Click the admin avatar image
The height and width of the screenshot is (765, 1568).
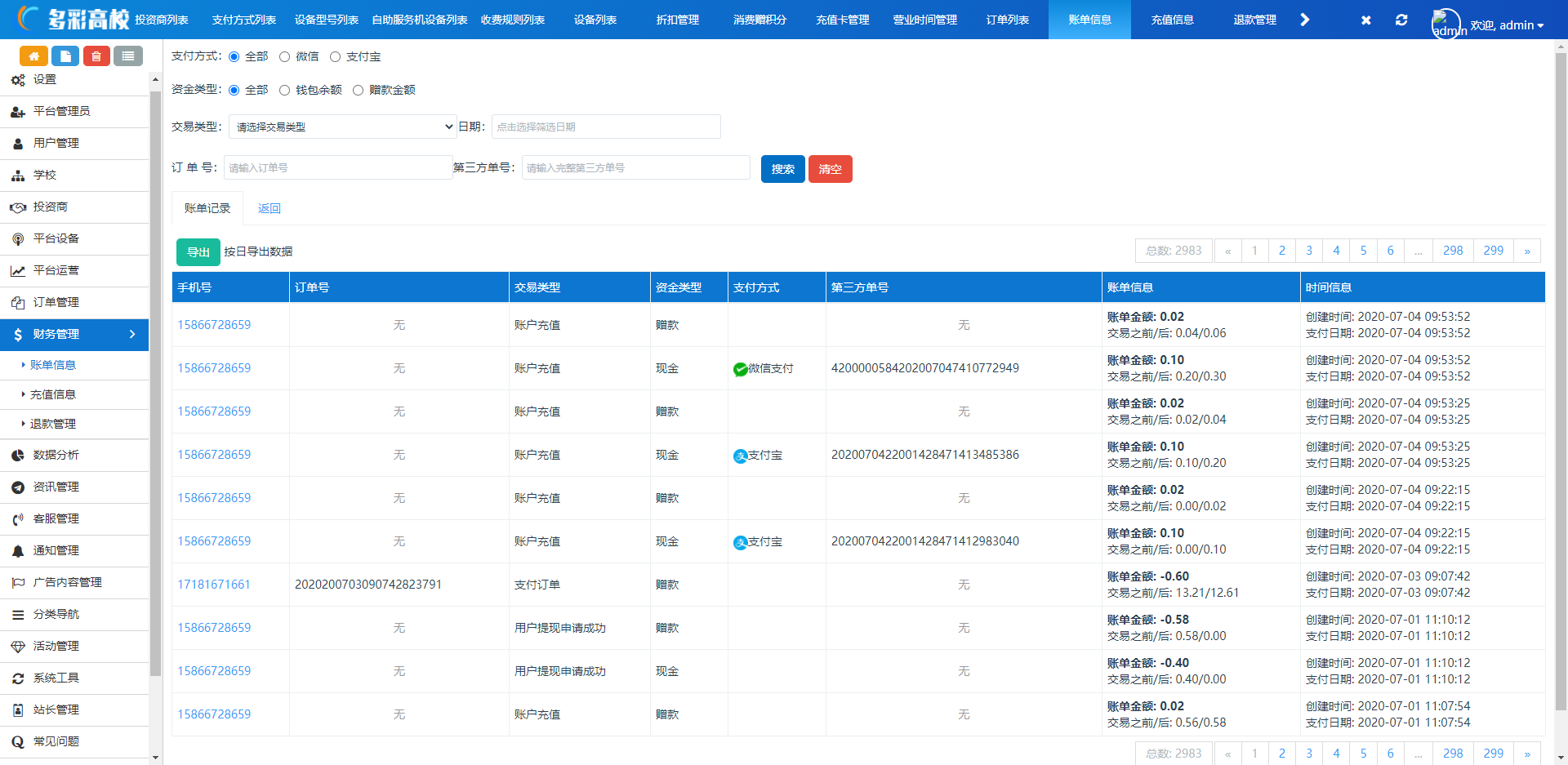tap(1446, 24)
